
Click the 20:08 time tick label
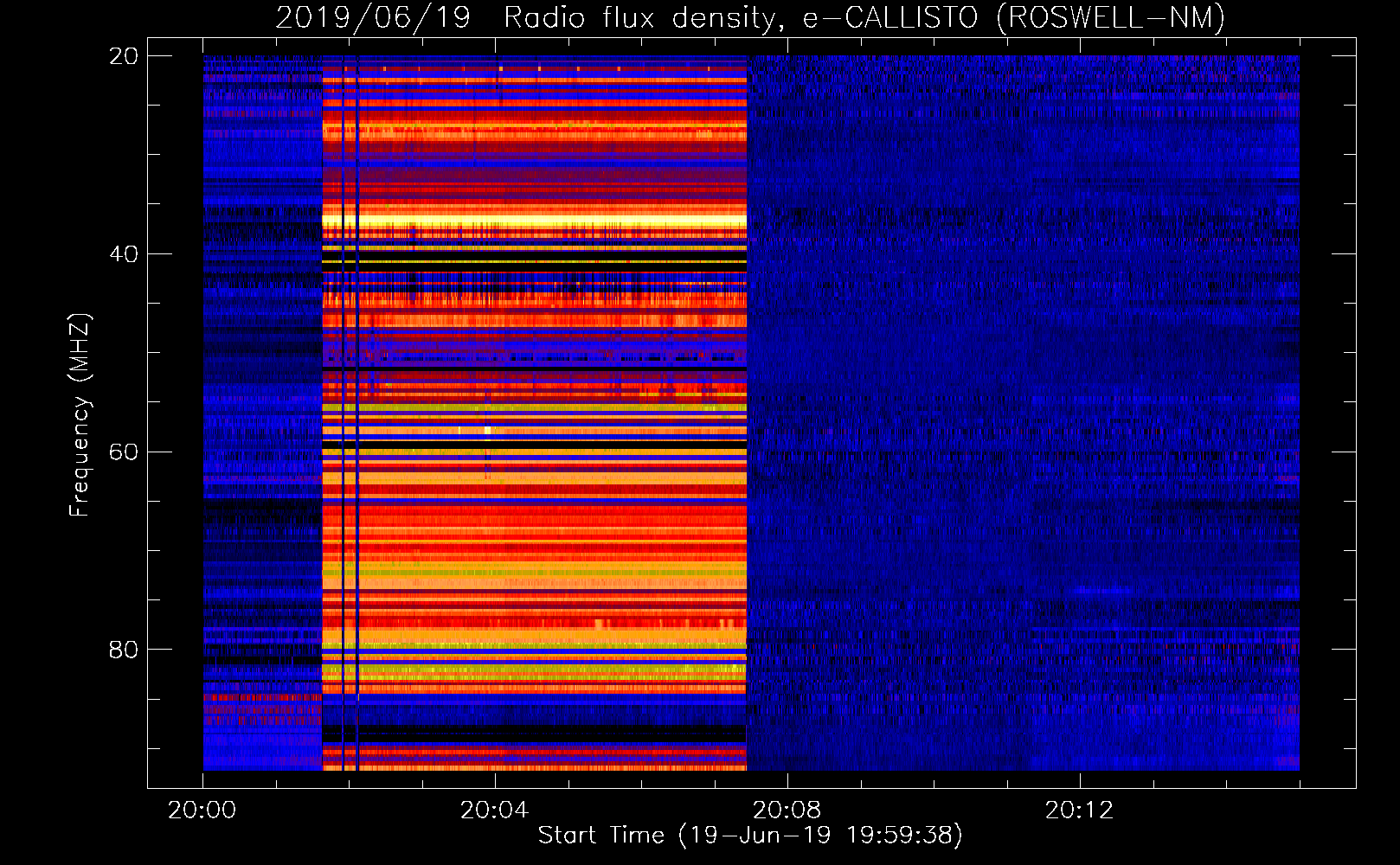(787, 811)
